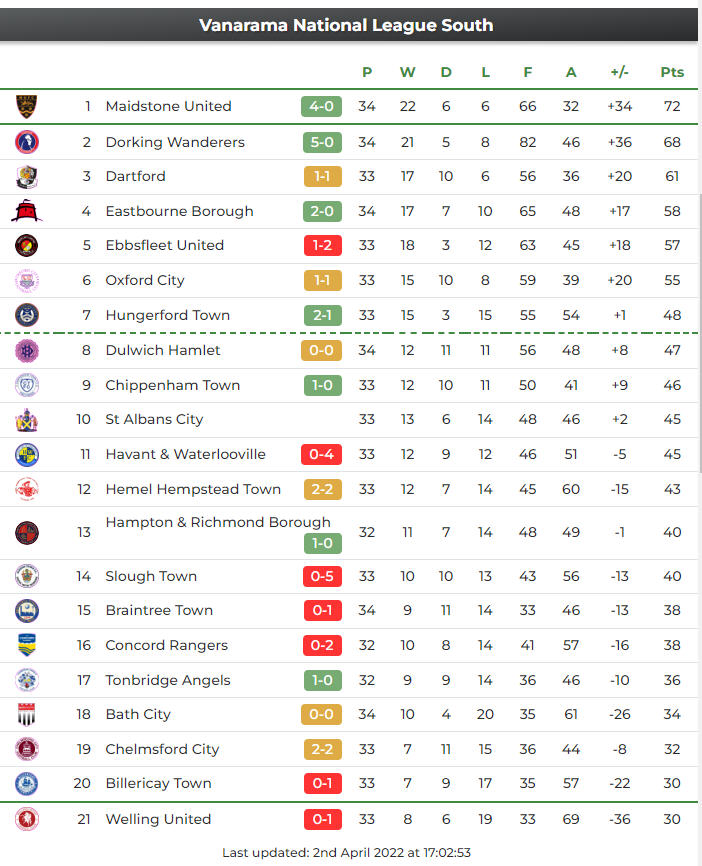Open the Dartford team link
The height and width of the screenshot is (866, 702).
(x=135, y=176)
